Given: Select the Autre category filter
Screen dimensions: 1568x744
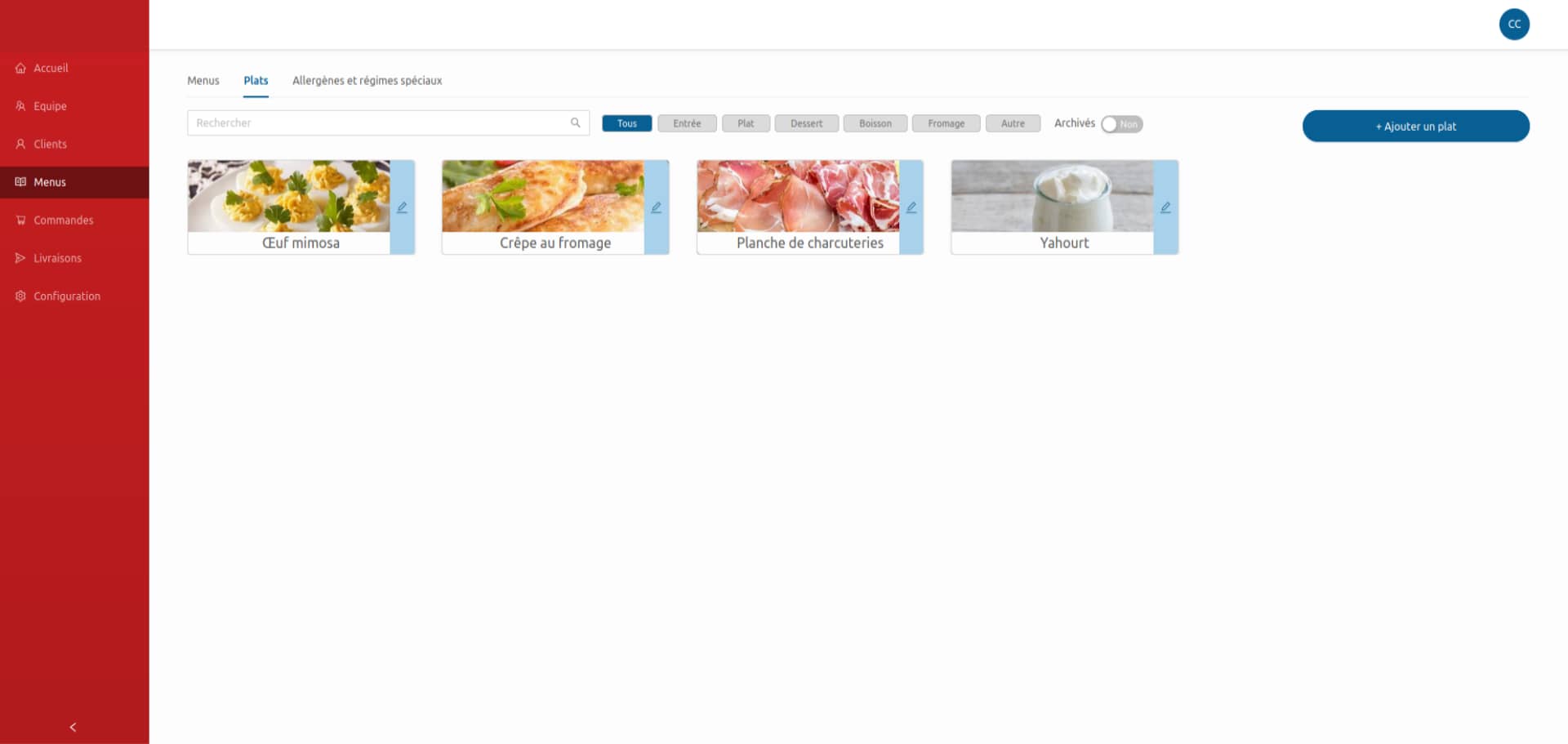Looking at the screenshot, I should pyautogui.click(x=1013, y=123).
